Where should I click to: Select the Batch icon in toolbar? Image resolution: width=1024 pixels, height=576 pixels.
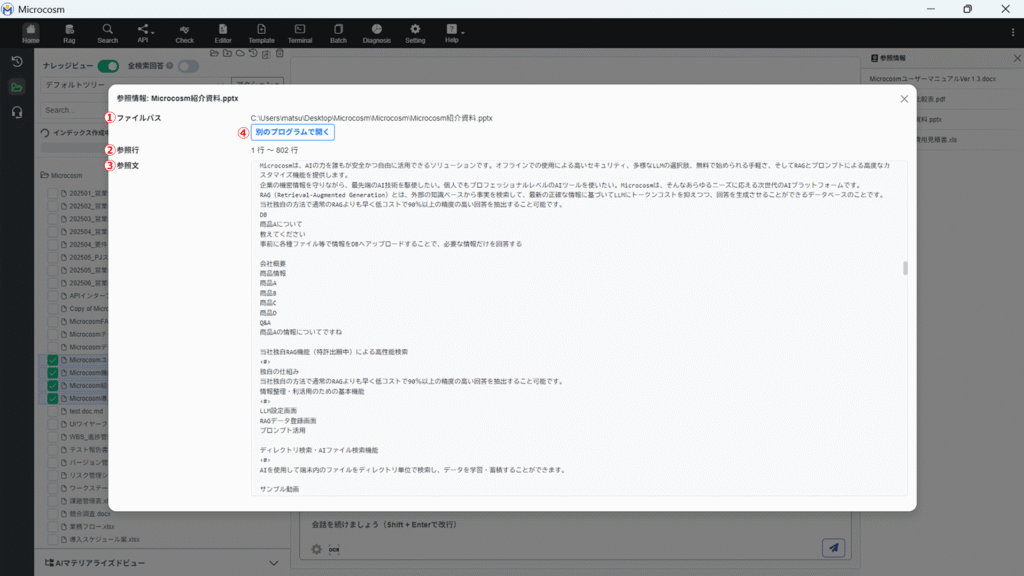(x=338, y=33)
